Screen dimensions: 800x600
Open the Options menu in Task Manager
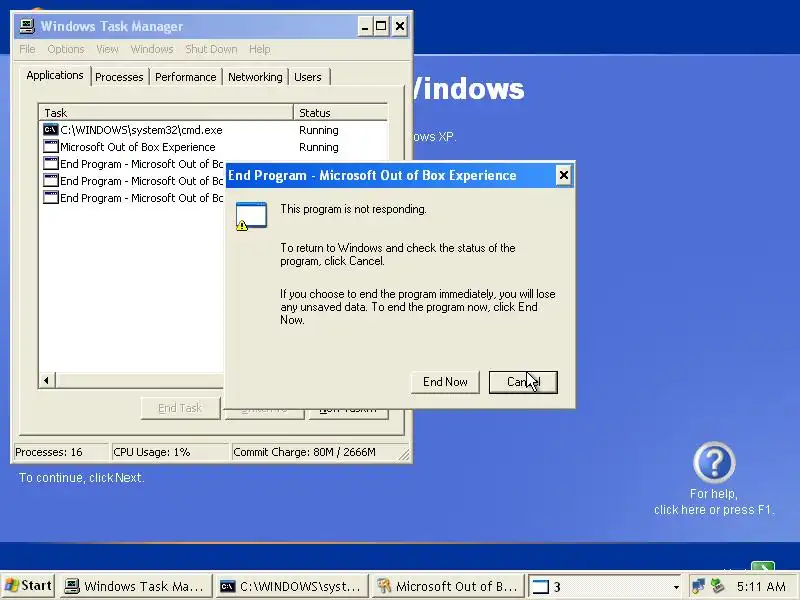pos(66,49)
